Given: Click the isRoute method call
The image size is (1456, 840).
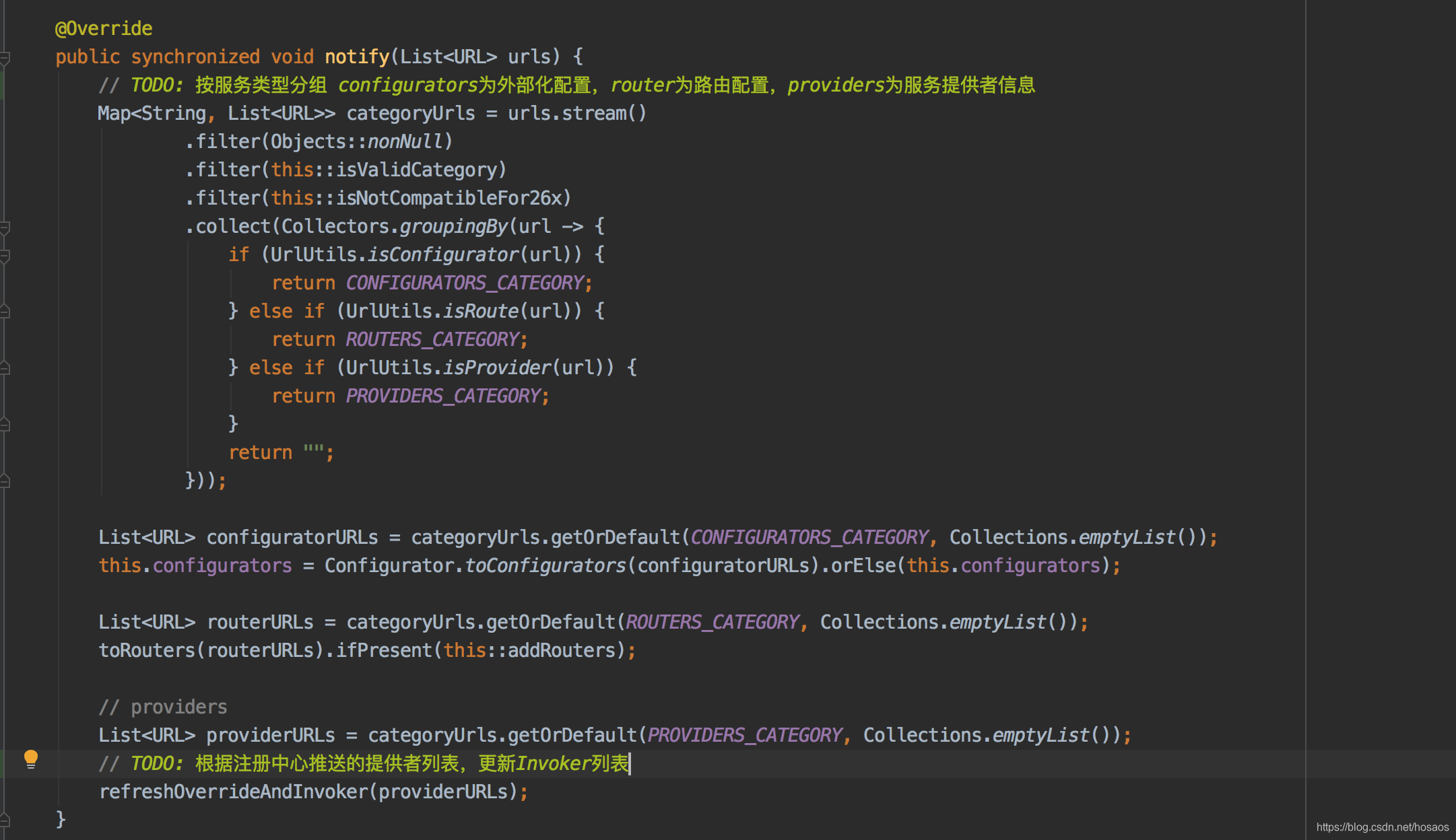Looking at the screenshot, I should (481, 312).
